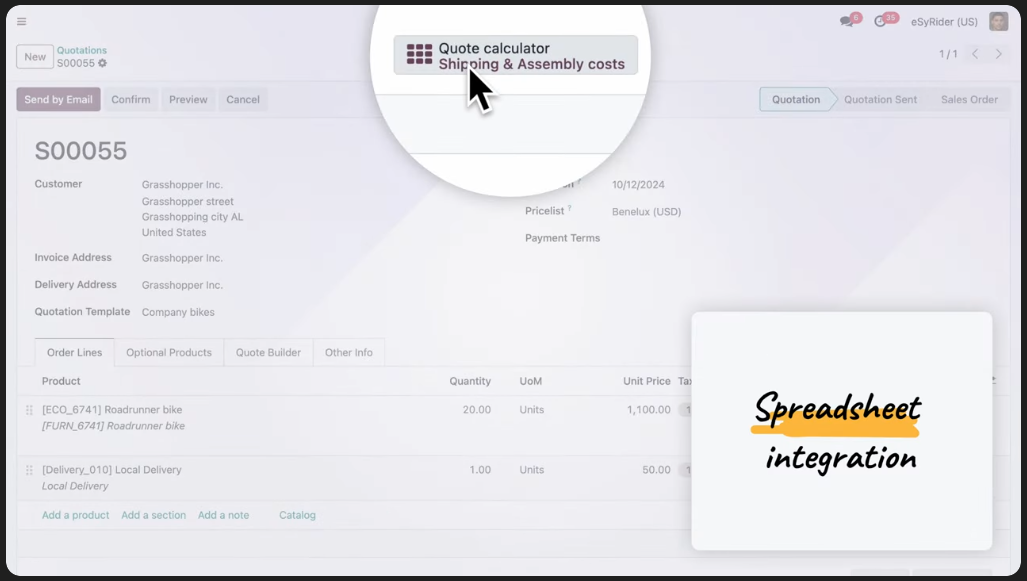Click the drag handle beside Roadrunner bike line
The height and width of the screenshot is (581, 1027).
pos(29,410)
